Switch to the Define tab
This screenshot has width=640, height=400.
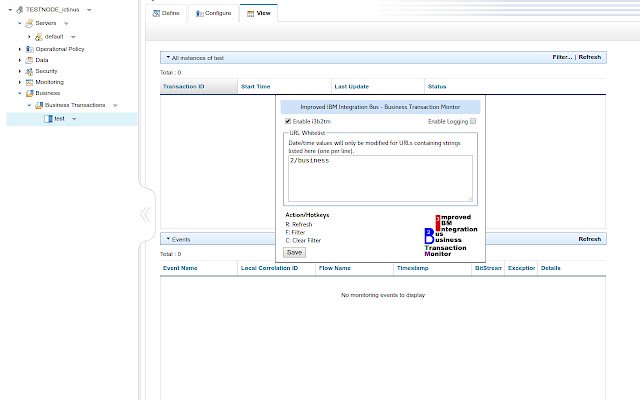point(166,13)
